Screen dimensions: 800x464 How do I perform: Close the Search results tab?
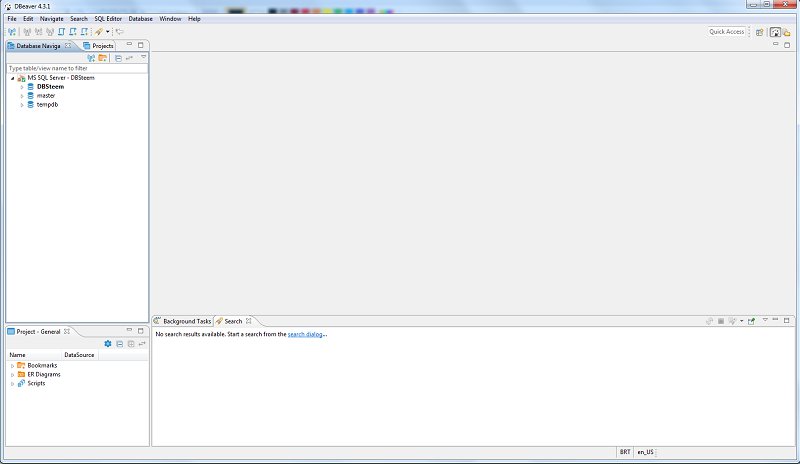pos(248,321)
